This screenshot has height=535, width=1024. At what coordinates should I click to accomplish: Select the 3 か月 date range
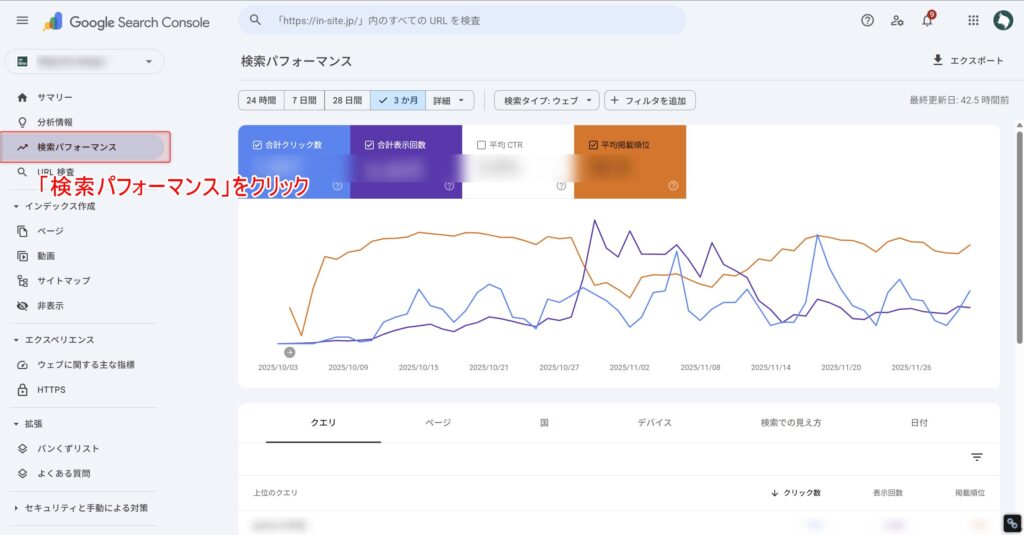coord(398,101)
